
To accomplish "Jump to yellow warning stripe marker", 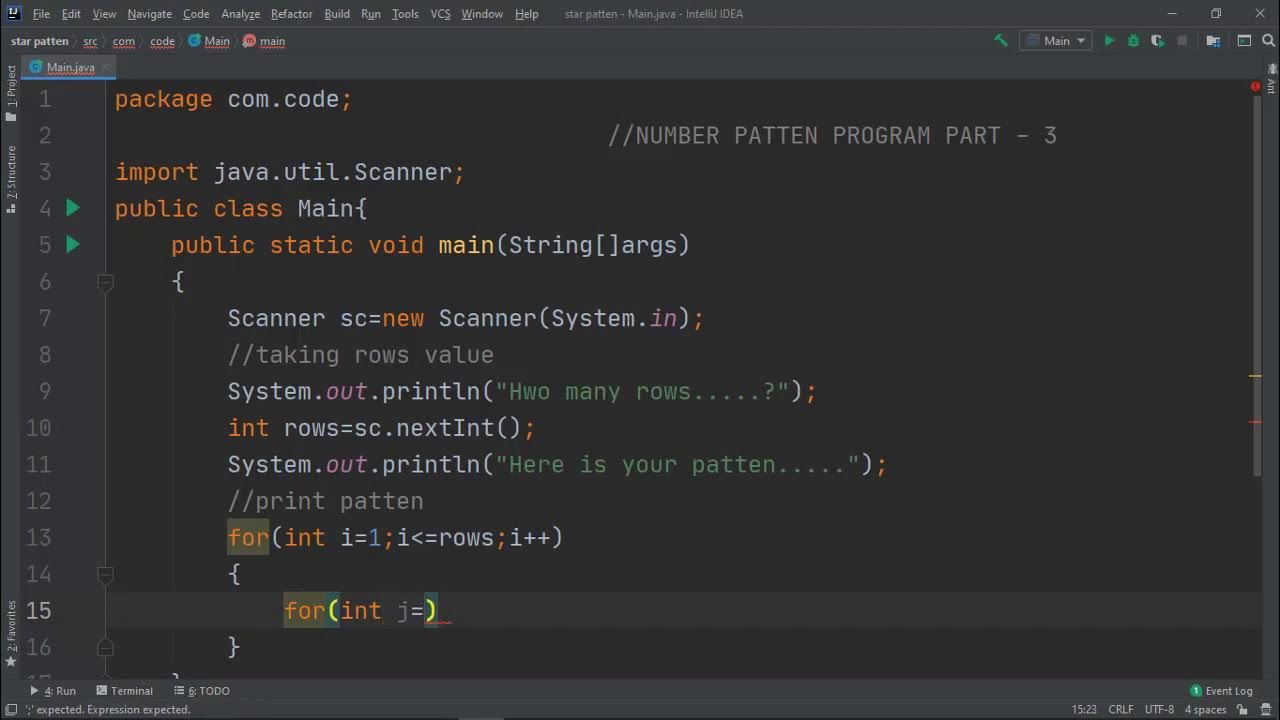I will pos(1255,377).
